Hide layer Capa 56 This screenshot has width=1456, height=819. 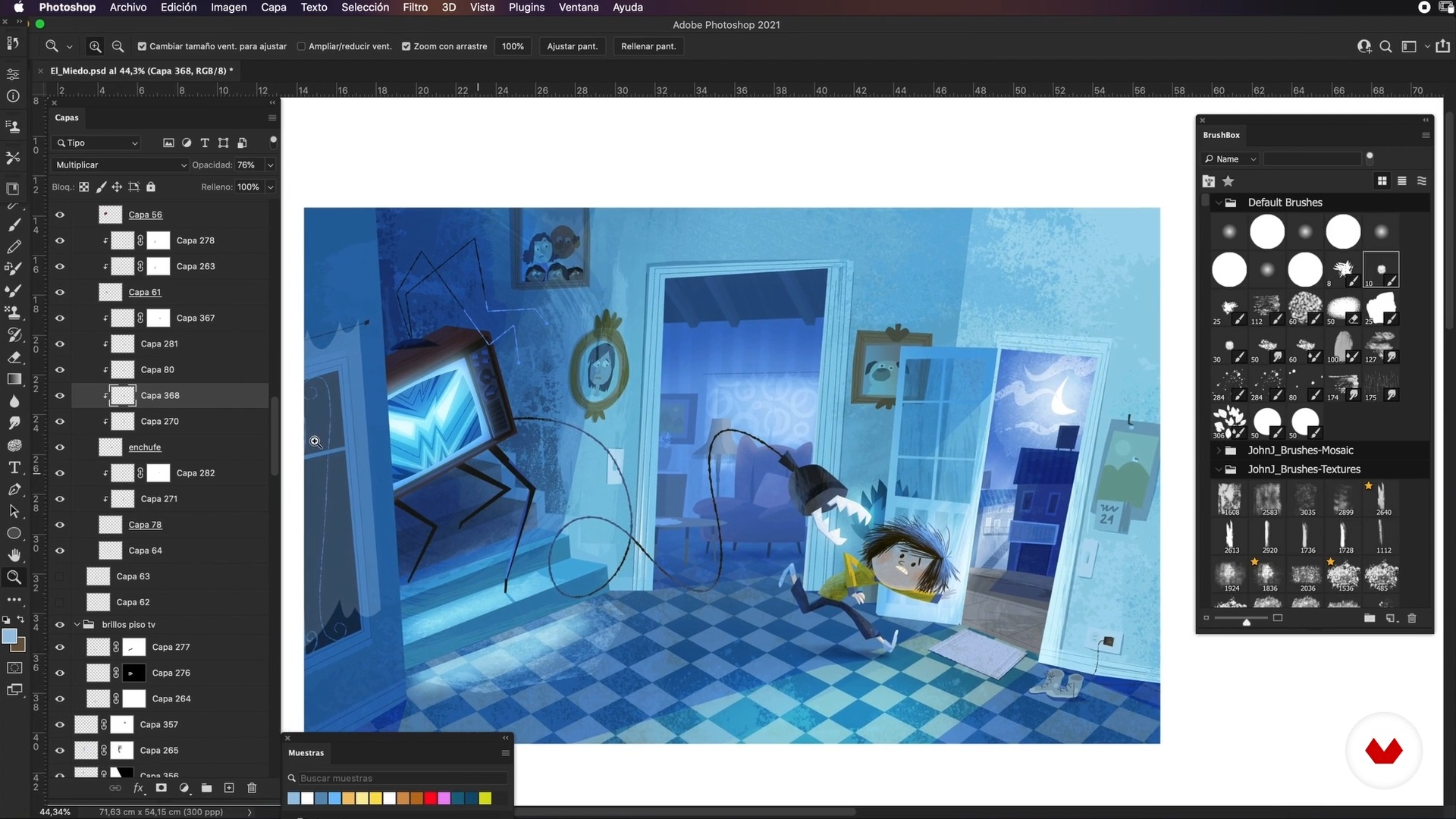pyautogui.click(x=60, y=215)
